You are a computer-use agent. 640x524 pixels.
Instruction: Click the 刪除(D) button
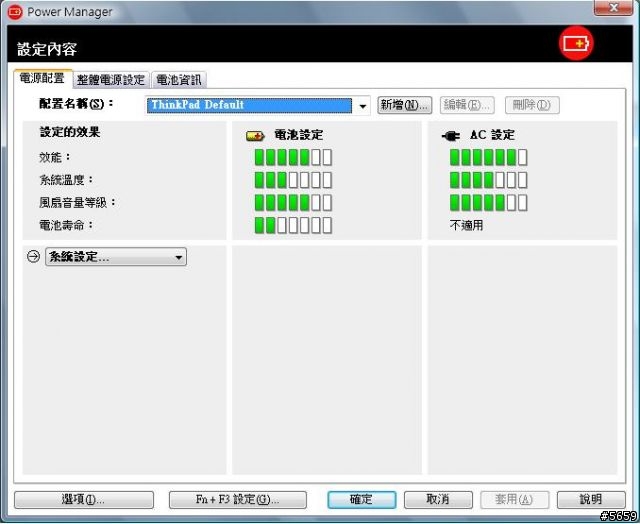532,105
